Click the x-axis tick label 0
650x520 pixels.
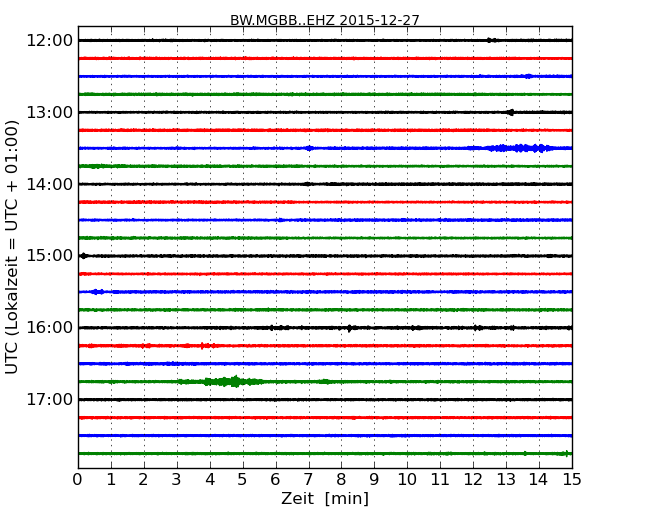78,480
